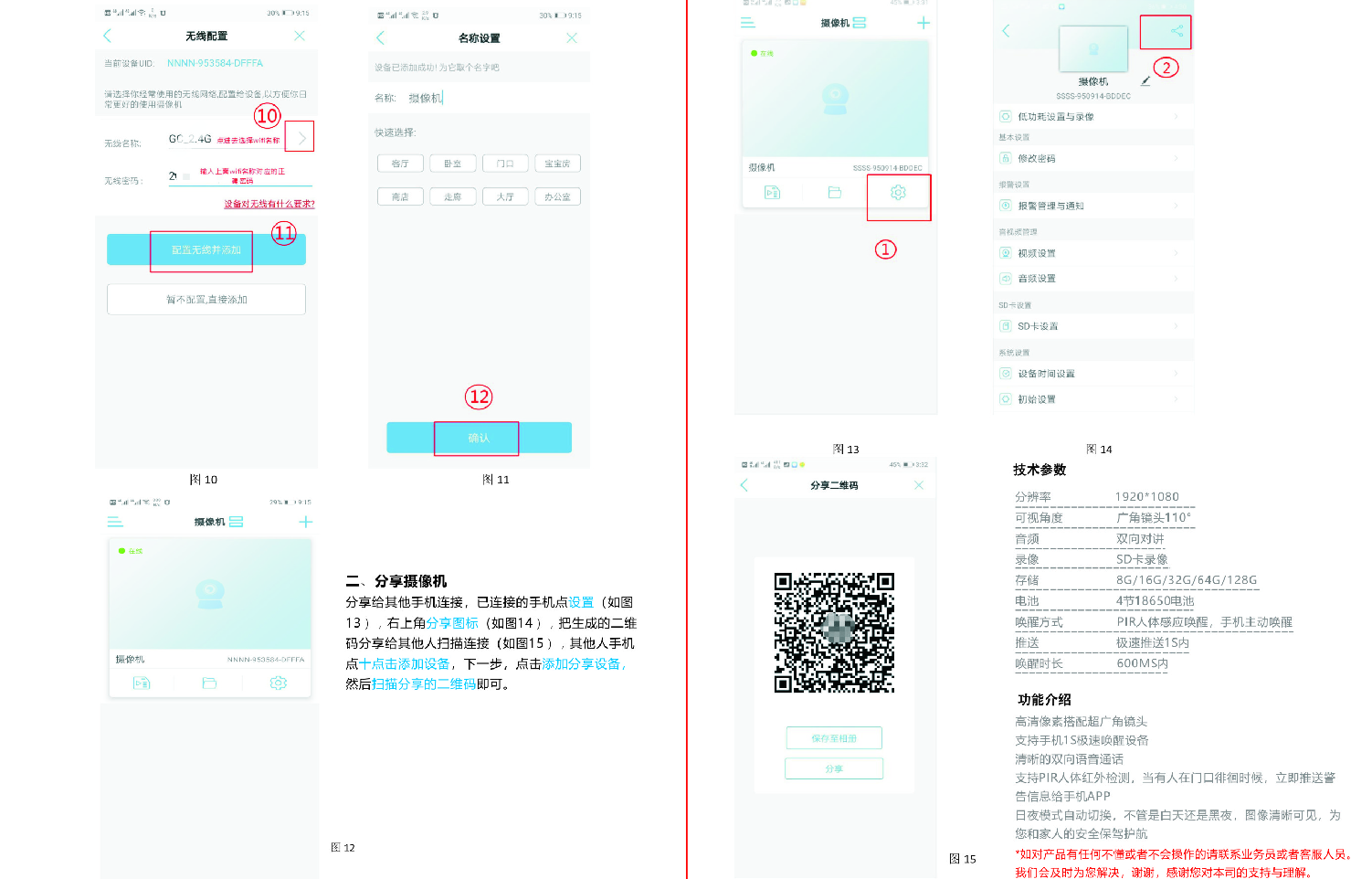Click camera thumbnail atop Figure 14 settings

click(1093, 49)
